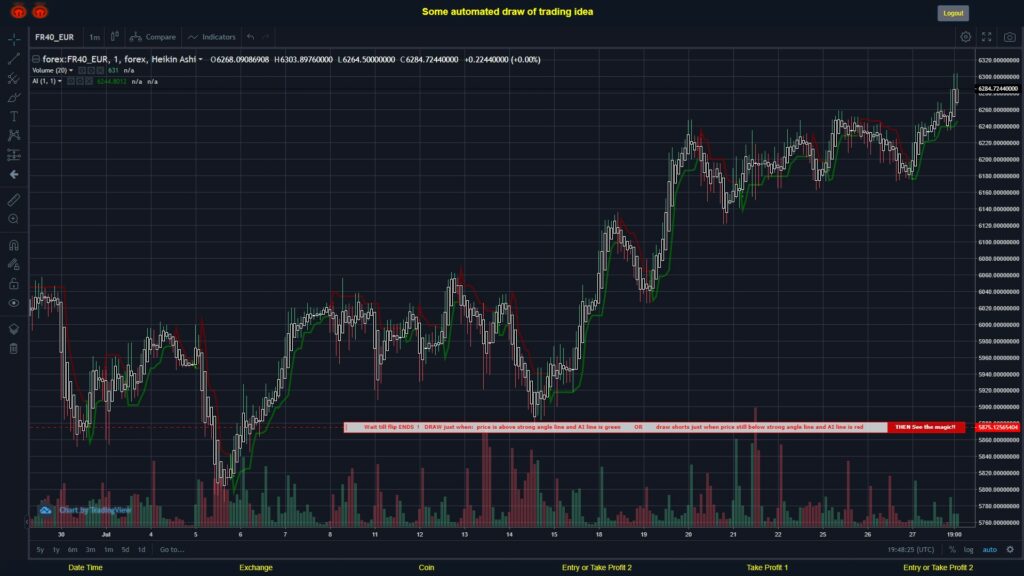
Task: Switch chart to fullscreen mode
Action: coord(987,37)
